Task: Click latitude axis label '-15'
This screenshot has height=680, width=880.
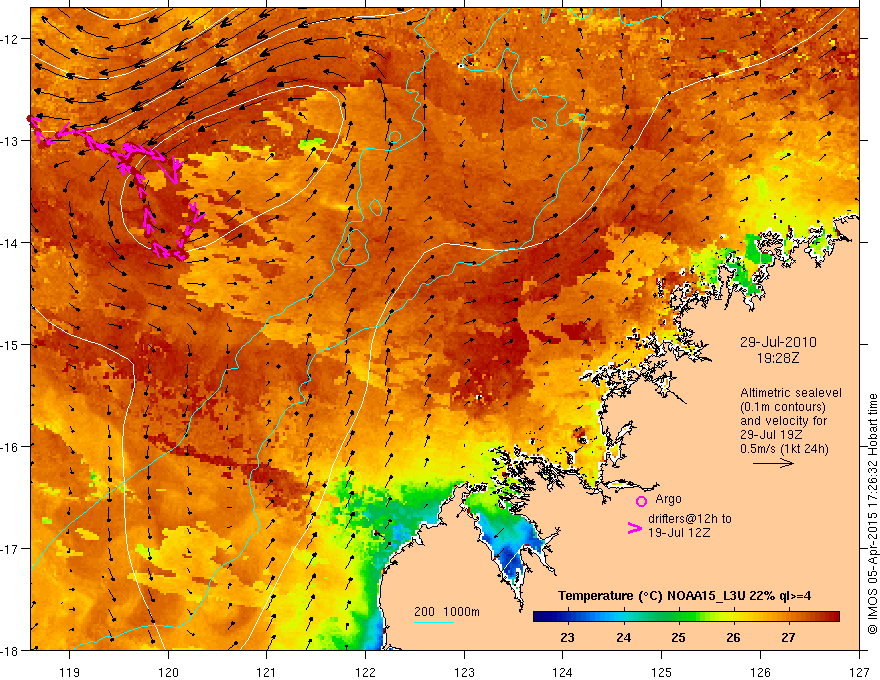Action: click(10, 344)
